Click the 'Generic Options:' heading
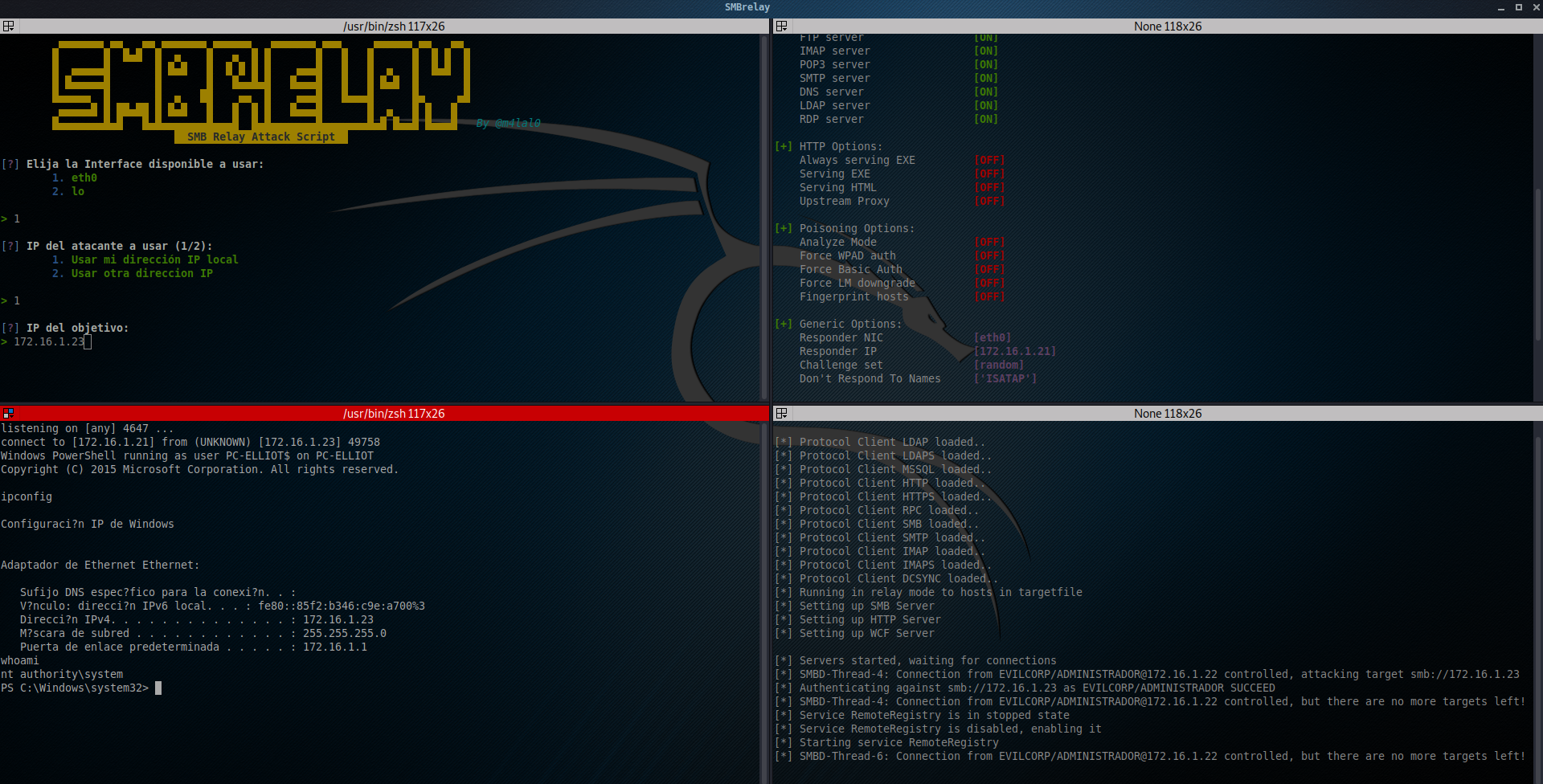The width and height of the screenshot is (1543, 784). (x=850, y=325)
